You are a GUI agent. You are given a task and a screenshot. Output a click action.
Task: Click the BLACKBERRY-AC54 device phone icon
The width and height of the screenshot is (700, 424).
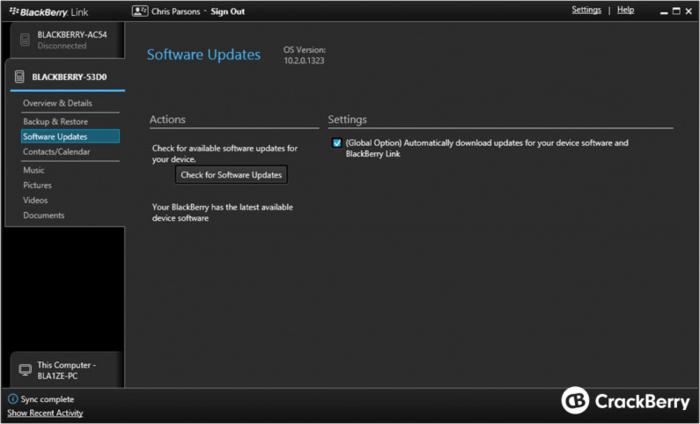click(x=25, y=40)
